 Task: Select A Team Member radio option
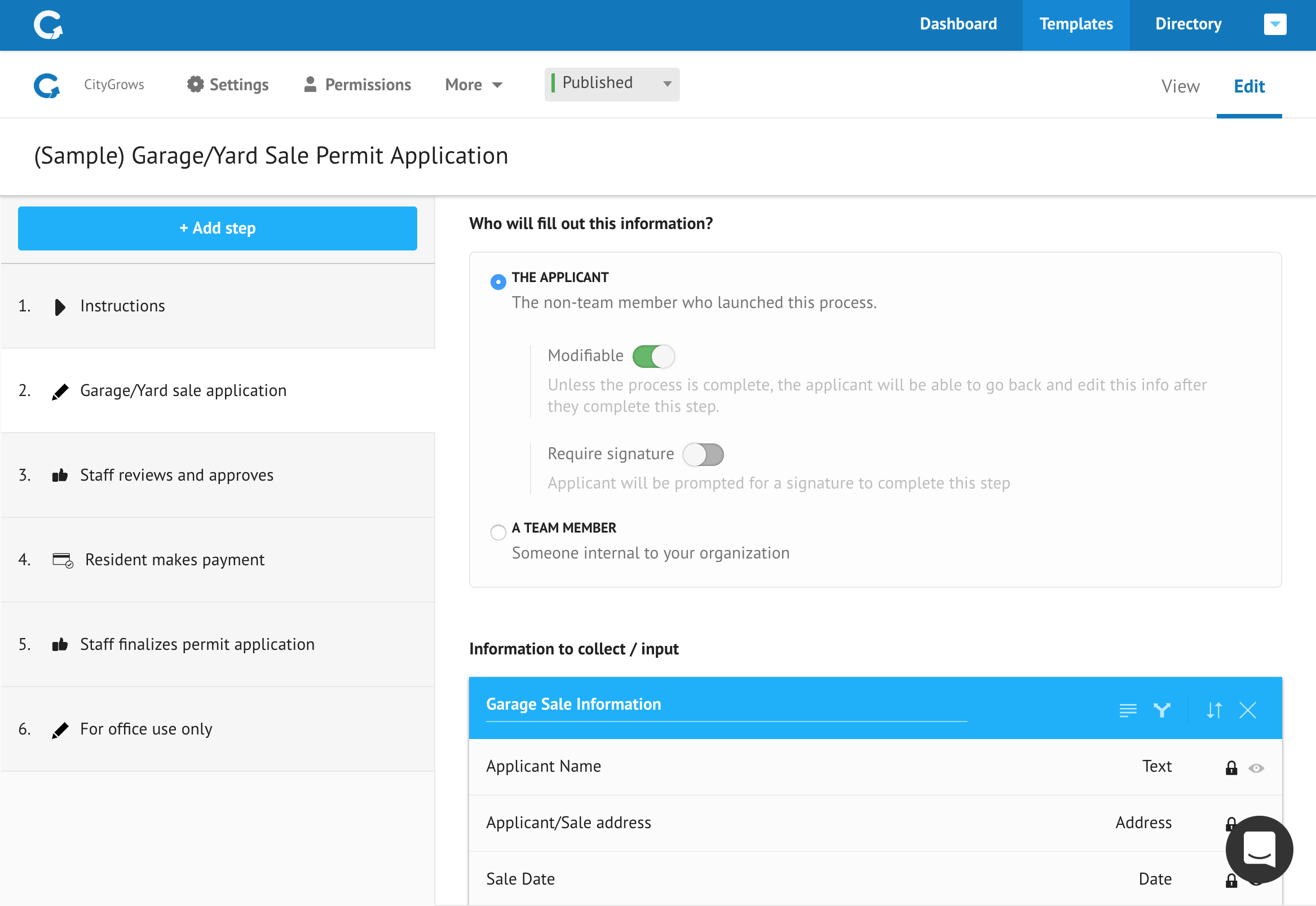tap(498, 532)
